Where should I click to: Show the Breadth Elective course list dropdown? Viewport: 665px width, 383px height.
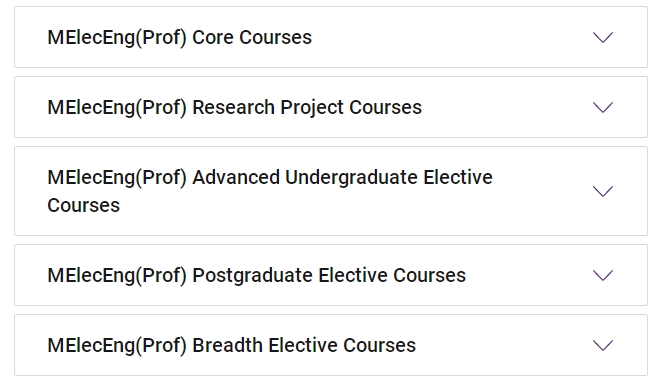point(331,345)
